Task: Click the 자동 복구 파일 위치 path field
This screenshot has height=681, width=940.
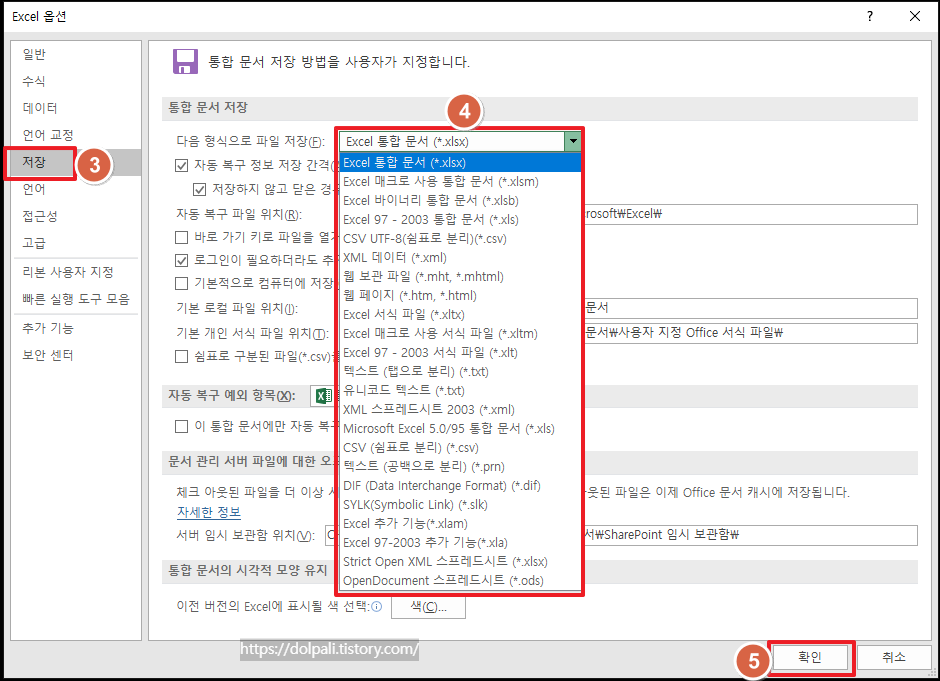Action: coord(749,214)
